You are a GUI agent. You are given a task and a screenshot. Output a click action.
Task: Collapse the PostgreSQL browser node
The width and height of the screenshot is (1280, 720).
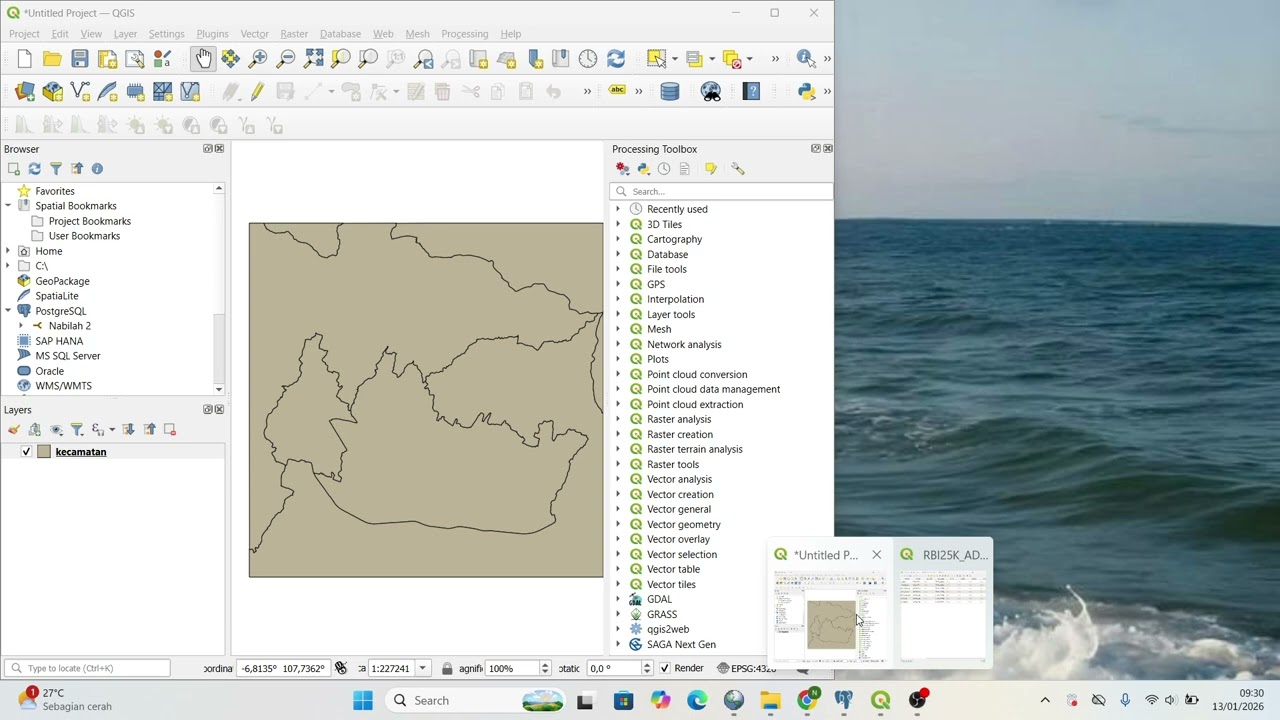pyautogui.click(x=8, y=311)
